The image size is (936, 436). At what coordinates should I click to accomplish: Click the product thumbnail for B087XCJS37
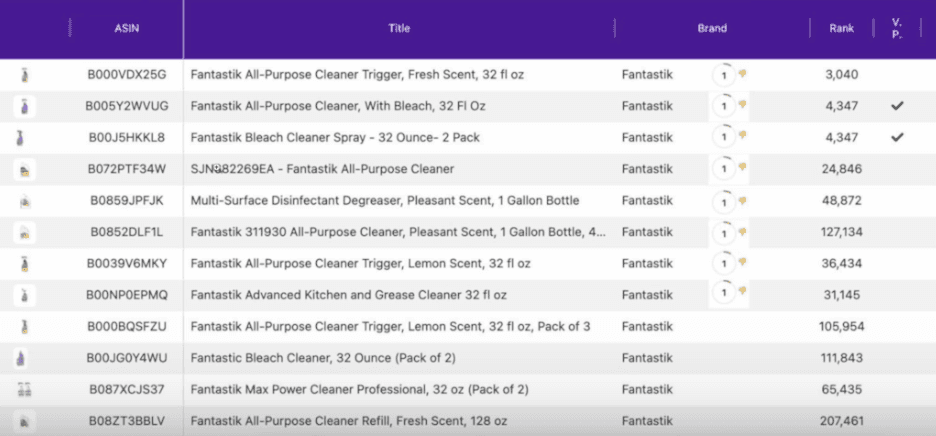tap(24, 390)
